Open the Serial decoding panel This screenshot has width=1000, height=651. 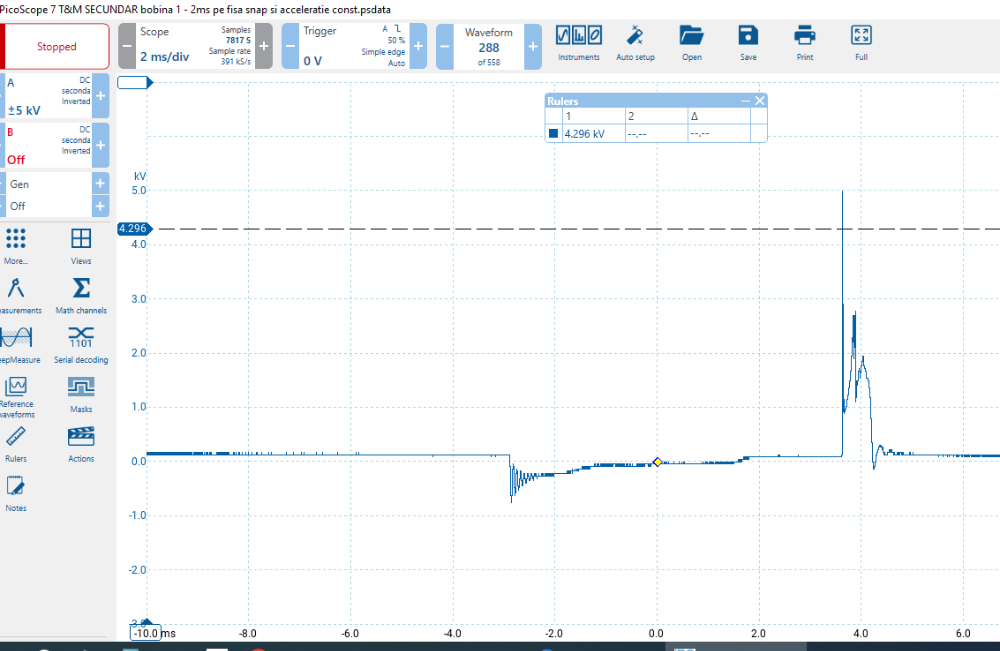(82, 342)
